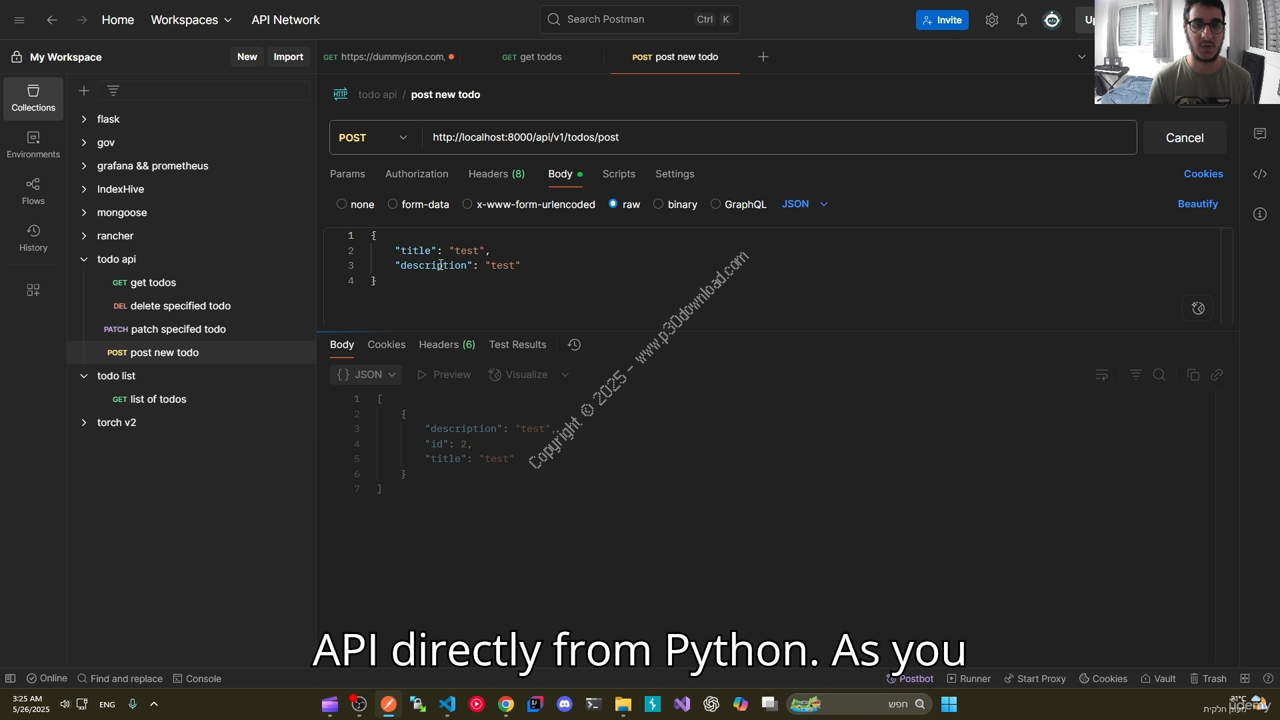The height and width of the screenshot is (720, 1280).
Task: Click the request URL input field
Action: 778,138
